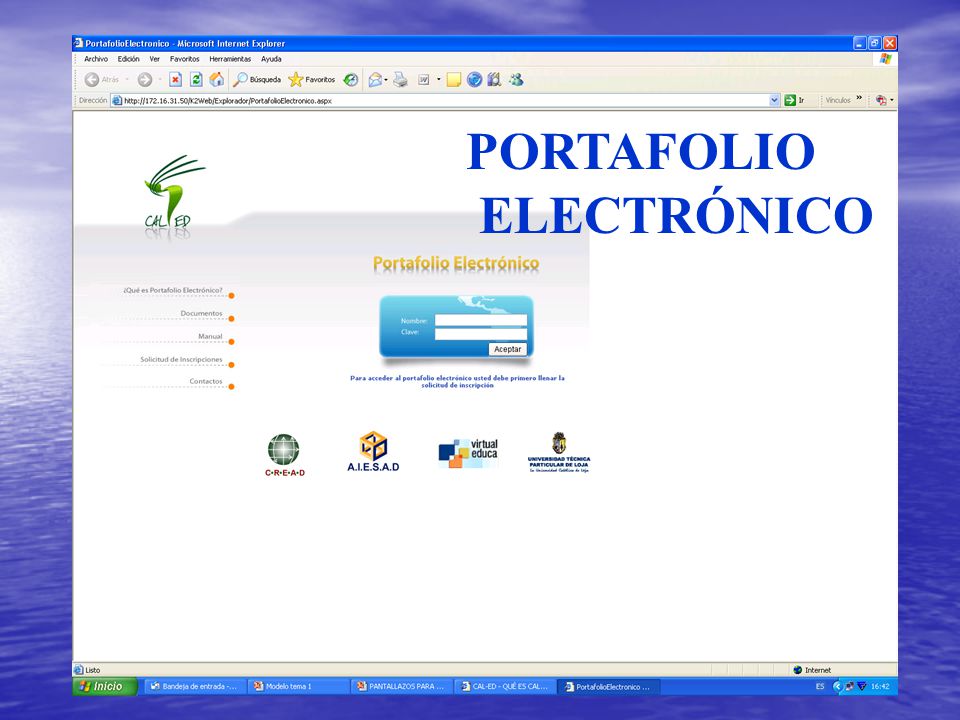Screen dimensions: 960x720
Task: Click the address bar URL field
Action: pos(445,100)
